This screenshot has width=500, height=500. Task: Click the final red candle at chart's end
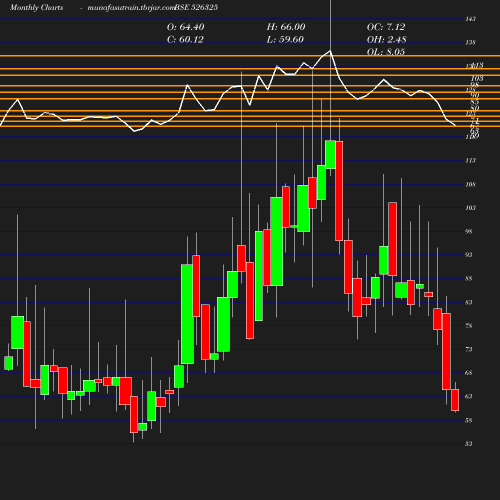tap(455, 400)
